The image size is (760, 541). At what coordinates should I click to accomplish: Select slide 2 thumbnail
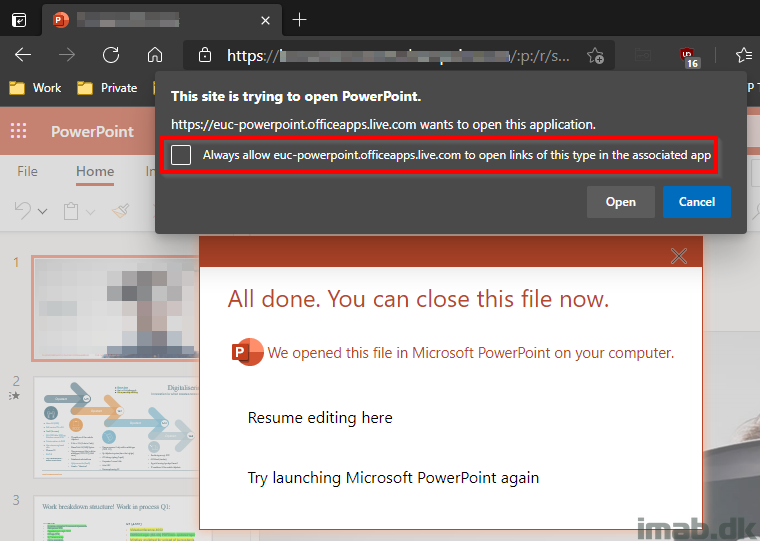point(116,427)
